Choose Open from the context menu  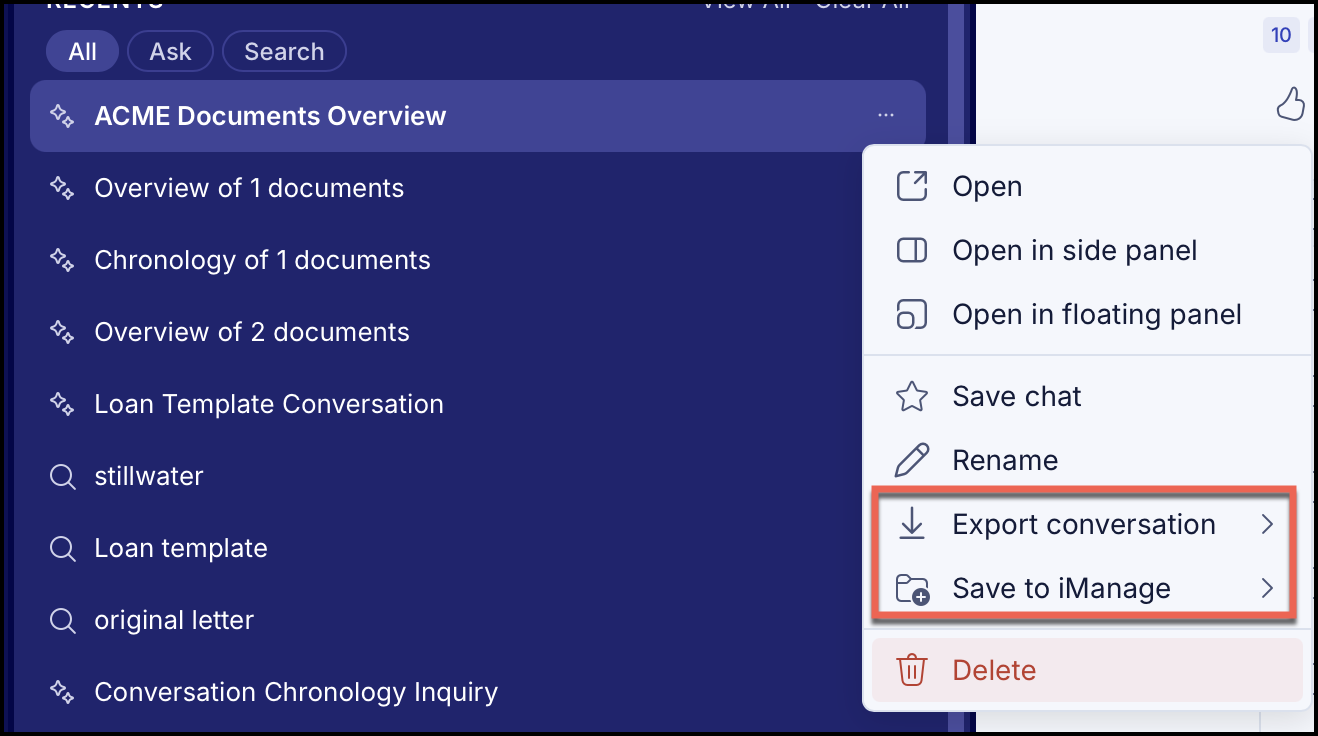(x=1087, y=187)
